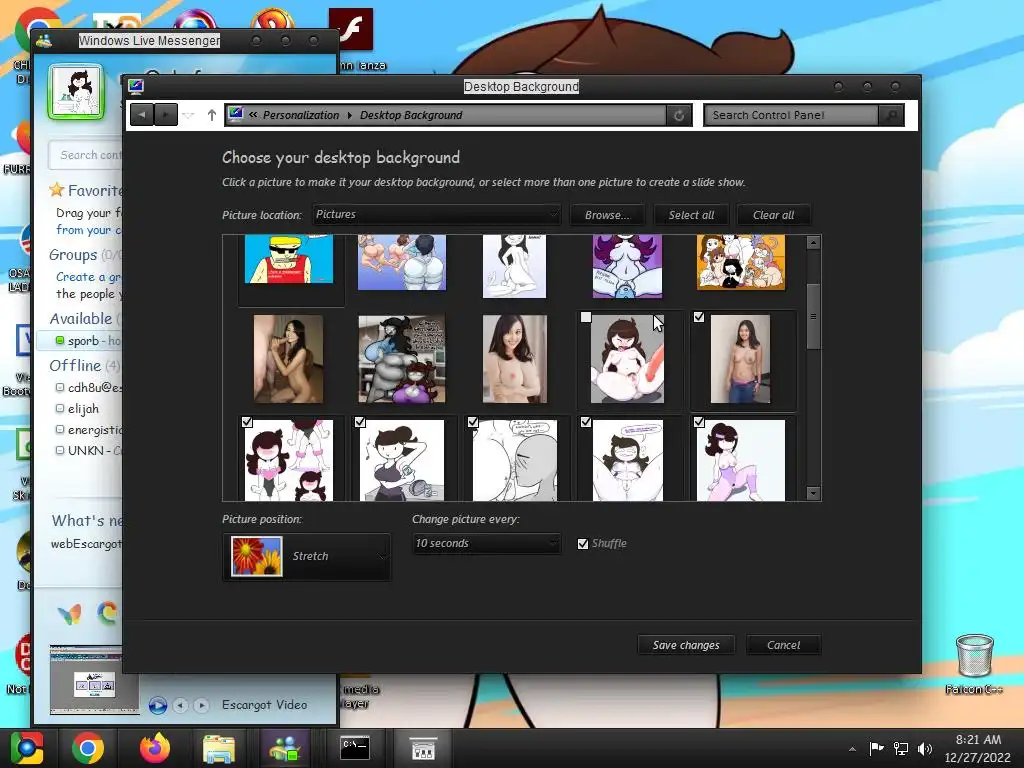Screen dimensions: 1024x768
Task: Click the volume speaker tray icon
Action: pyautogui.click(x=925, y=748)
